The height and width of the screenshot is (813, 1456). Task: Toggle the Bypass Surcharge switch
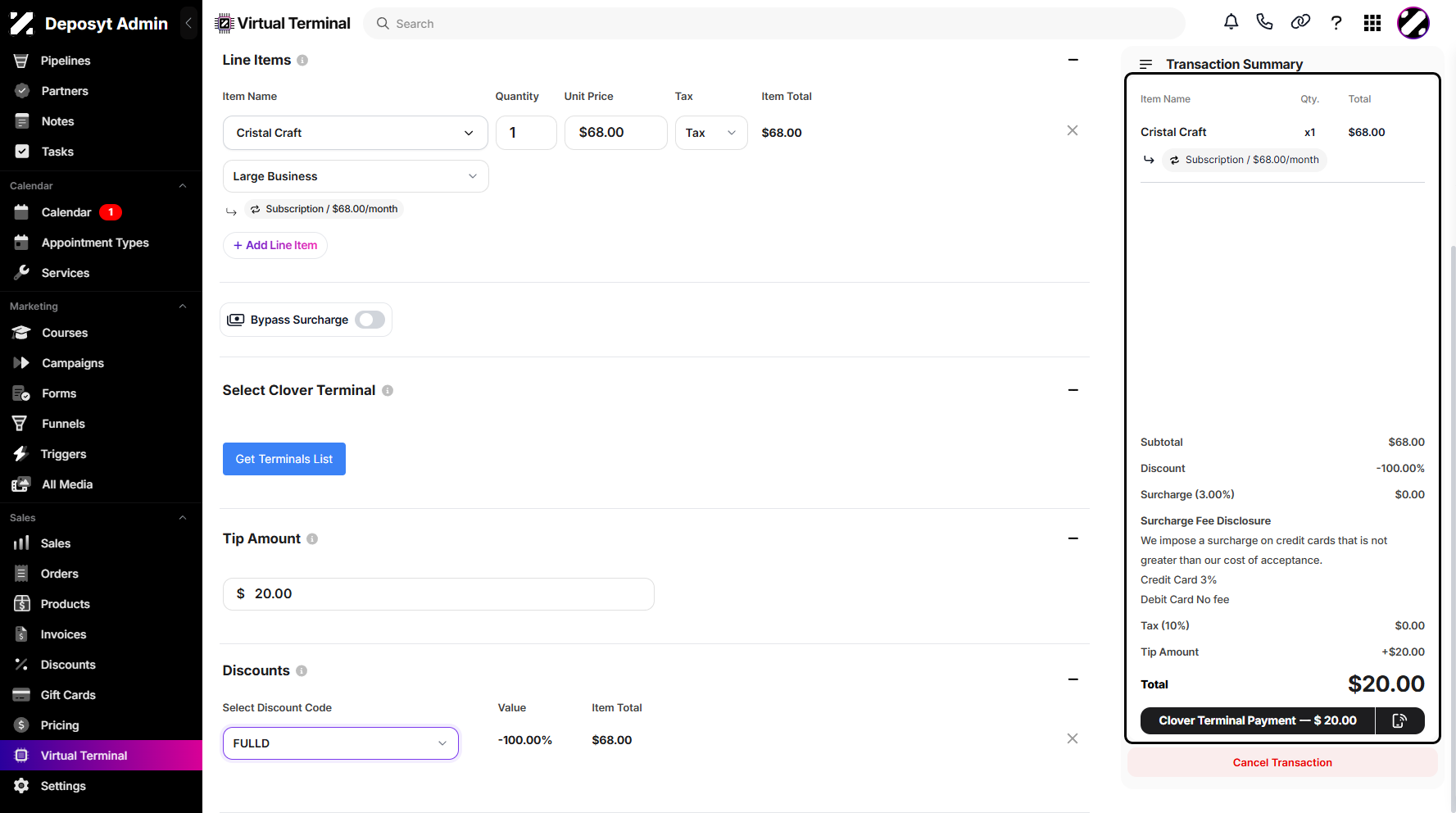pyautogui.click(x=370, y=320)
